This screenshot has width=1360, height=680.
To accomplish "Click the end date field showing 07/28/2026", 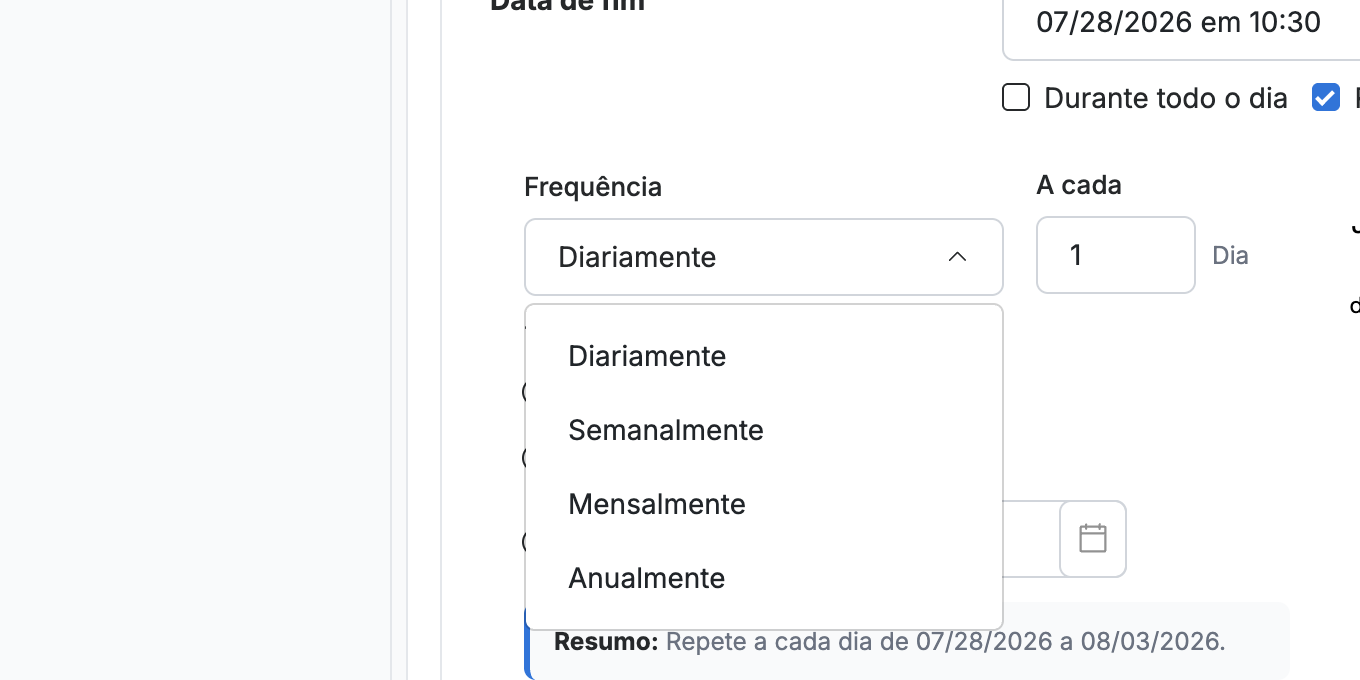I will click(1181, 24).
